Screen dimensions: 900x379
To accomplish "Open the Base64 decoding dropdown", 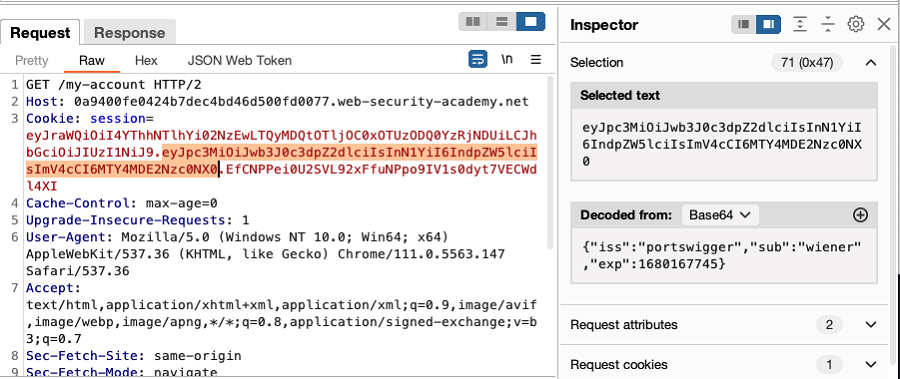I will pyautogui.click(x=720, y=215).
